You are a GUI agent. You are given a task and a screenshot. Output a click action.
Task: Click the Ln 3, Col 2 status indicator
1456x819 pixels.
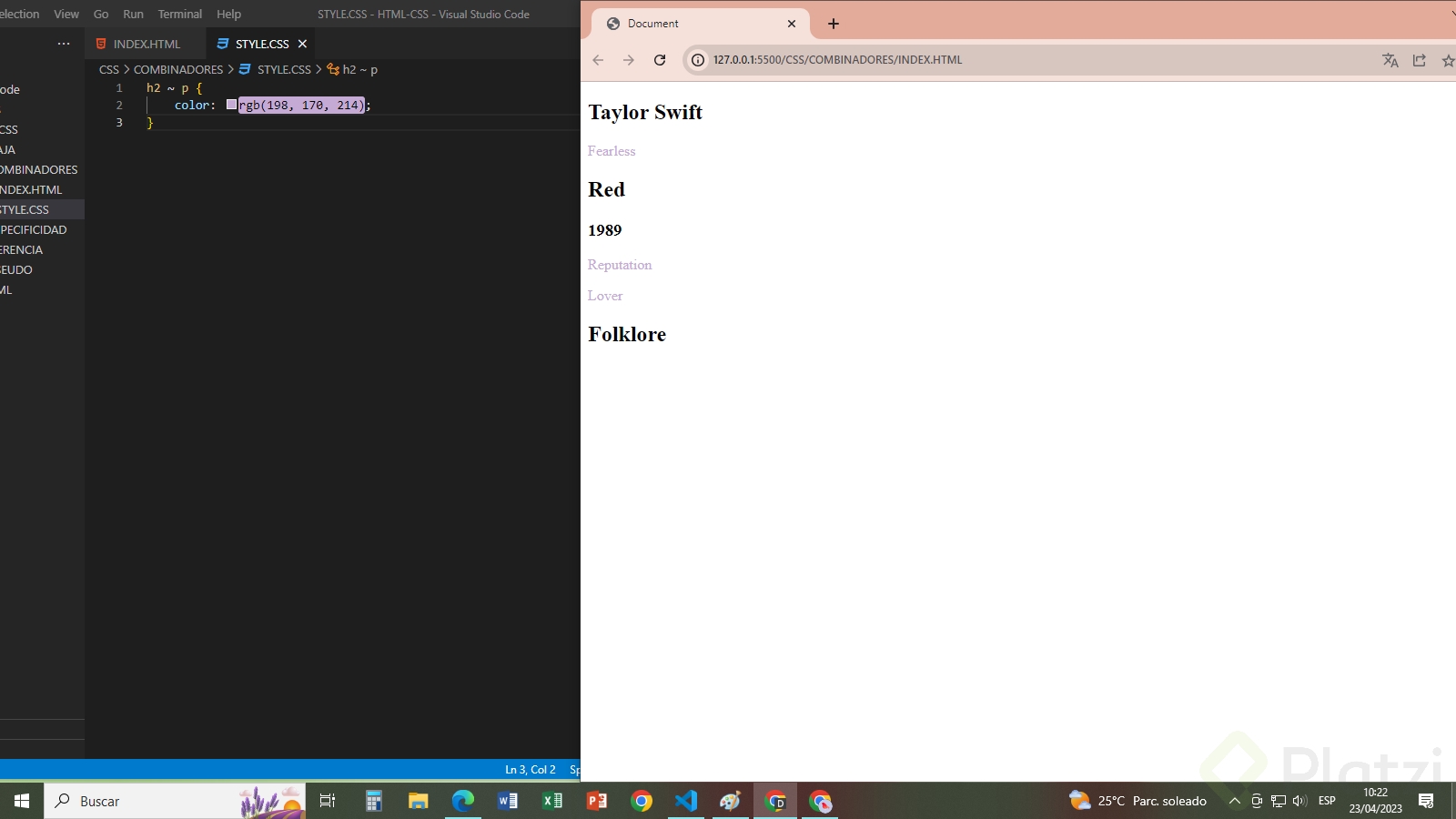click(x=530, y=770)
